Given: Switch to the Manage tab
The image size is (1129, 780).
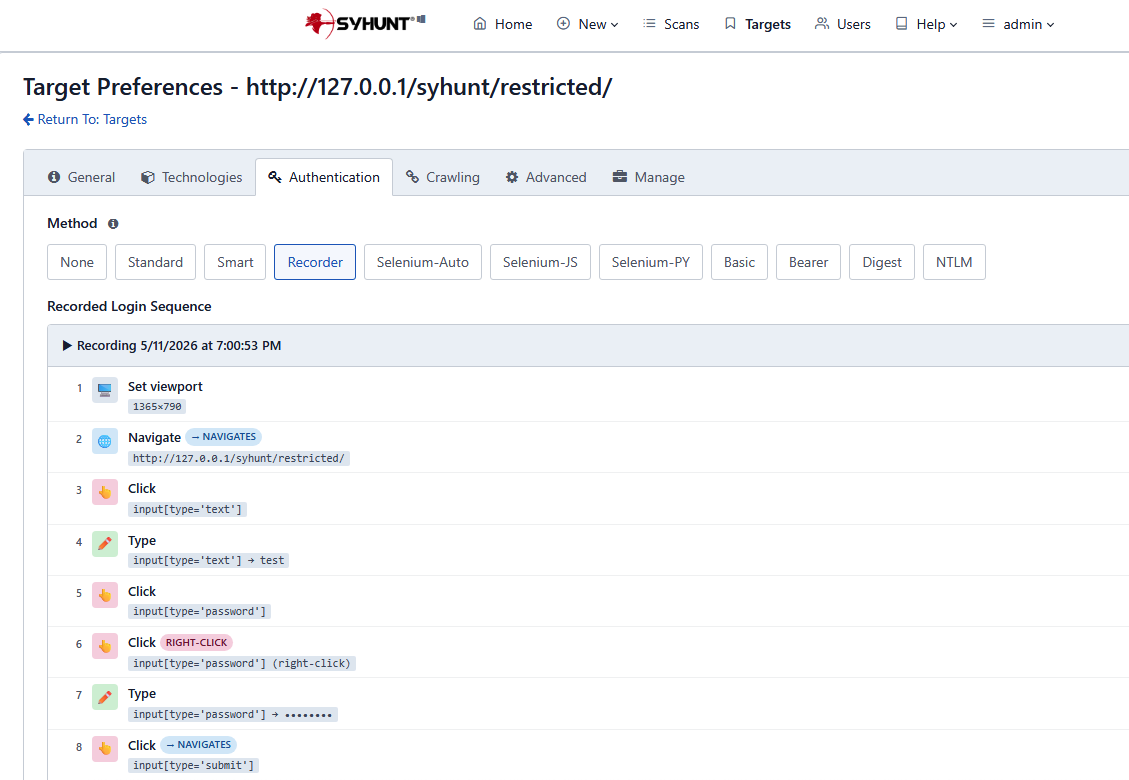Looking at the screenshot, I should point(649,177).
